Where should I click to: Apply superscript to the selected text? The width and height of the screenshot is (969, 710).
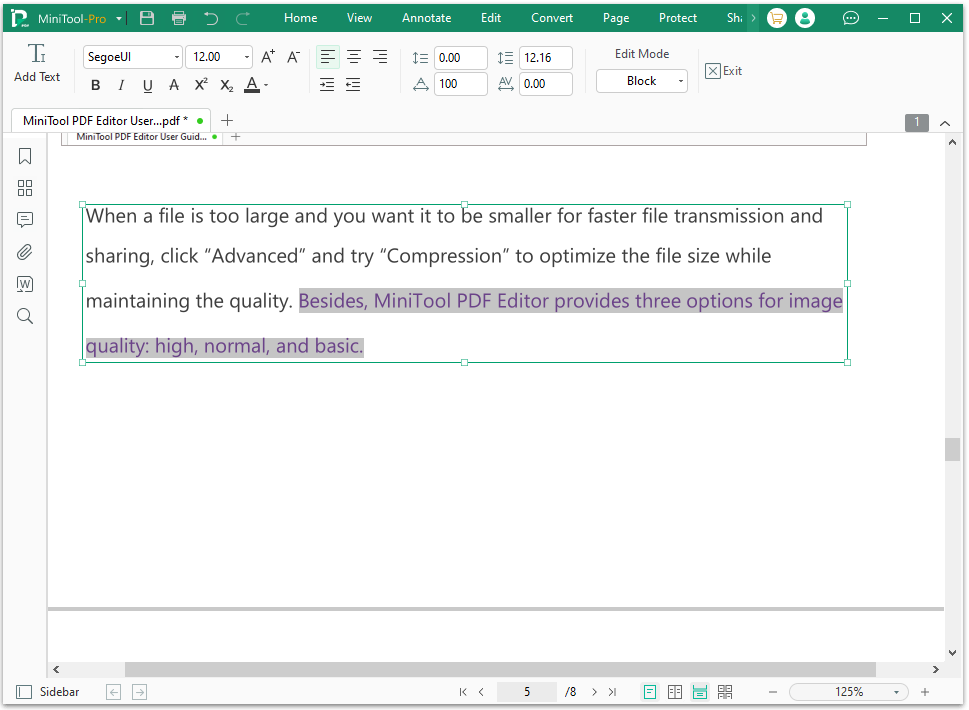[x=201, y=85]
